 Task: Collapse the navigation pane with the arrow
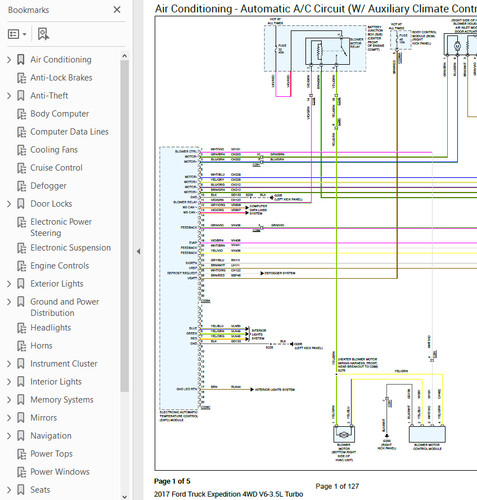pos(138,252)
